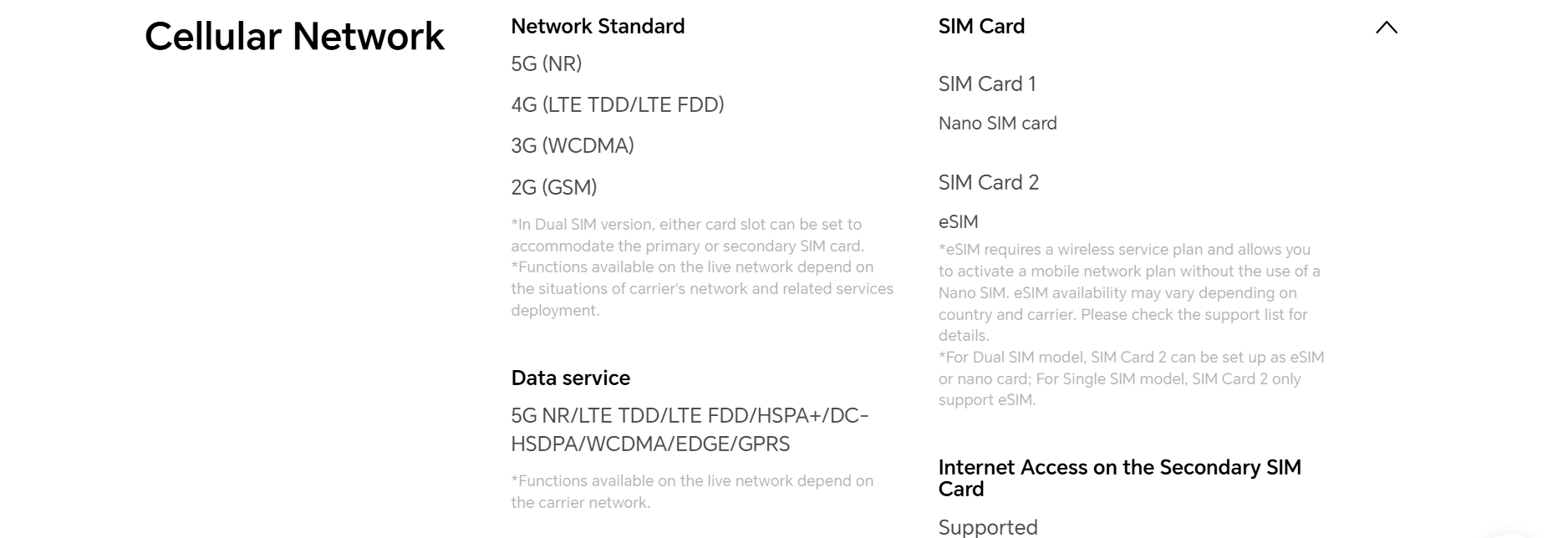Select the 2G (GSM) entry
The width and height of the screenshot is (1568, 538).
553,187
